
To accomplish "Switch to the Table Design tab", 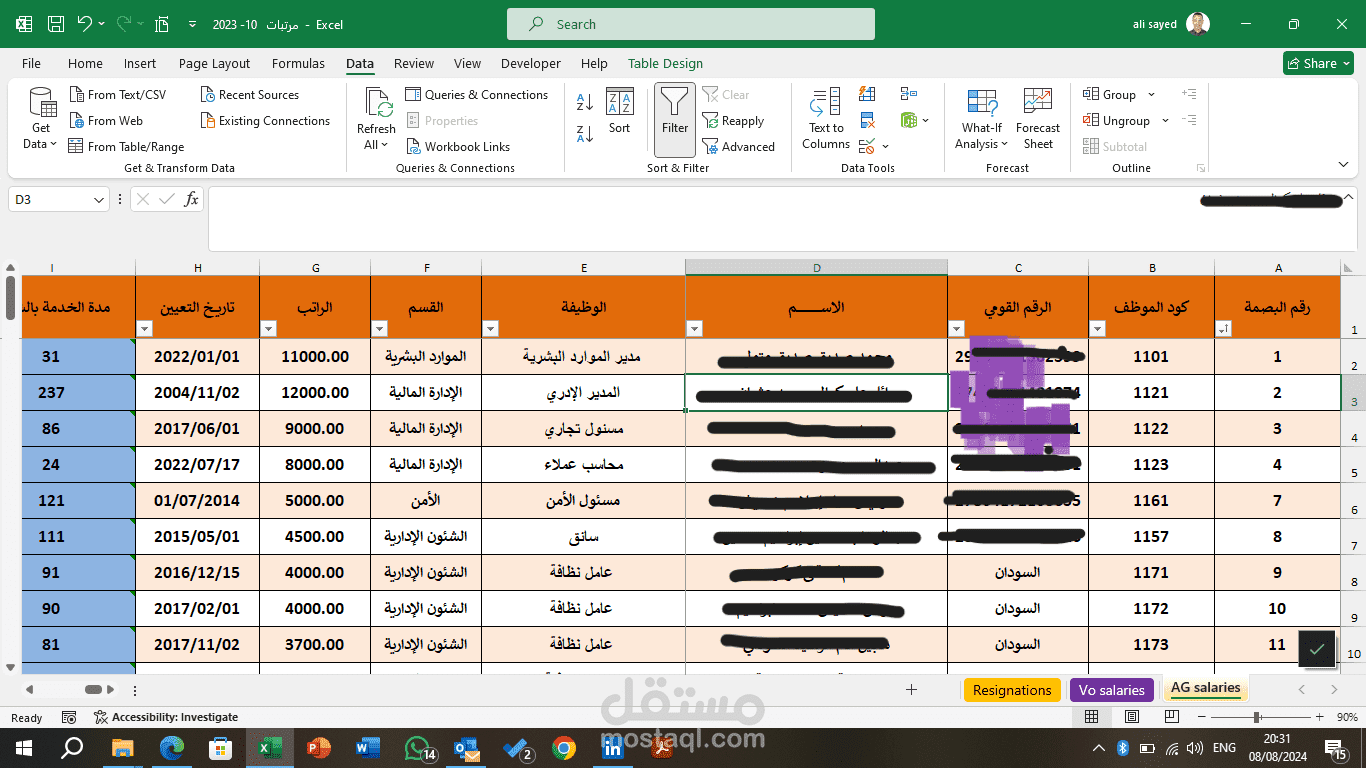I will tap(665, 63).
